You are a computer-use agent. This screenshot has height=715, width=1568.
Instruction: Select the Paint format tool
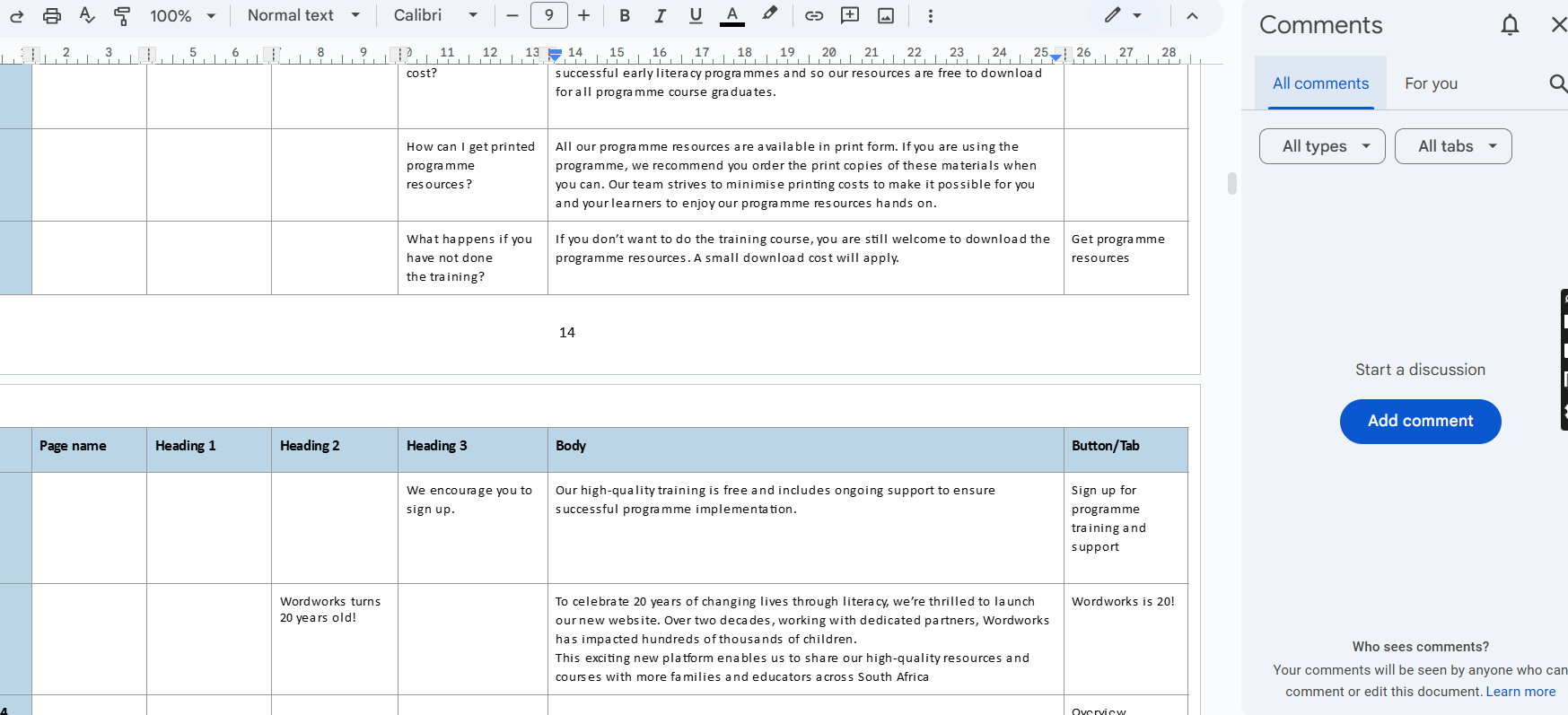tap(122, 16)
